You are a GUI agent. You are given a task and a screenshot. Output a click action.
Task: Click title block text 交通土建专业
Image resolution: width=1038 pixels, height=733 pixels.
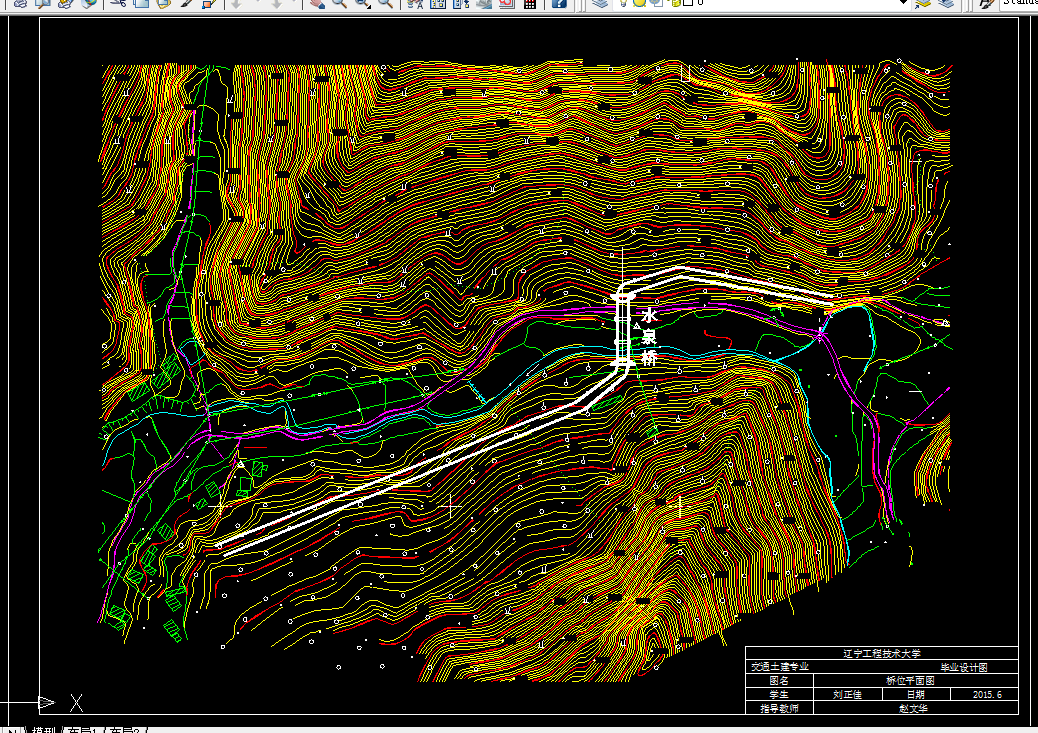780,667
